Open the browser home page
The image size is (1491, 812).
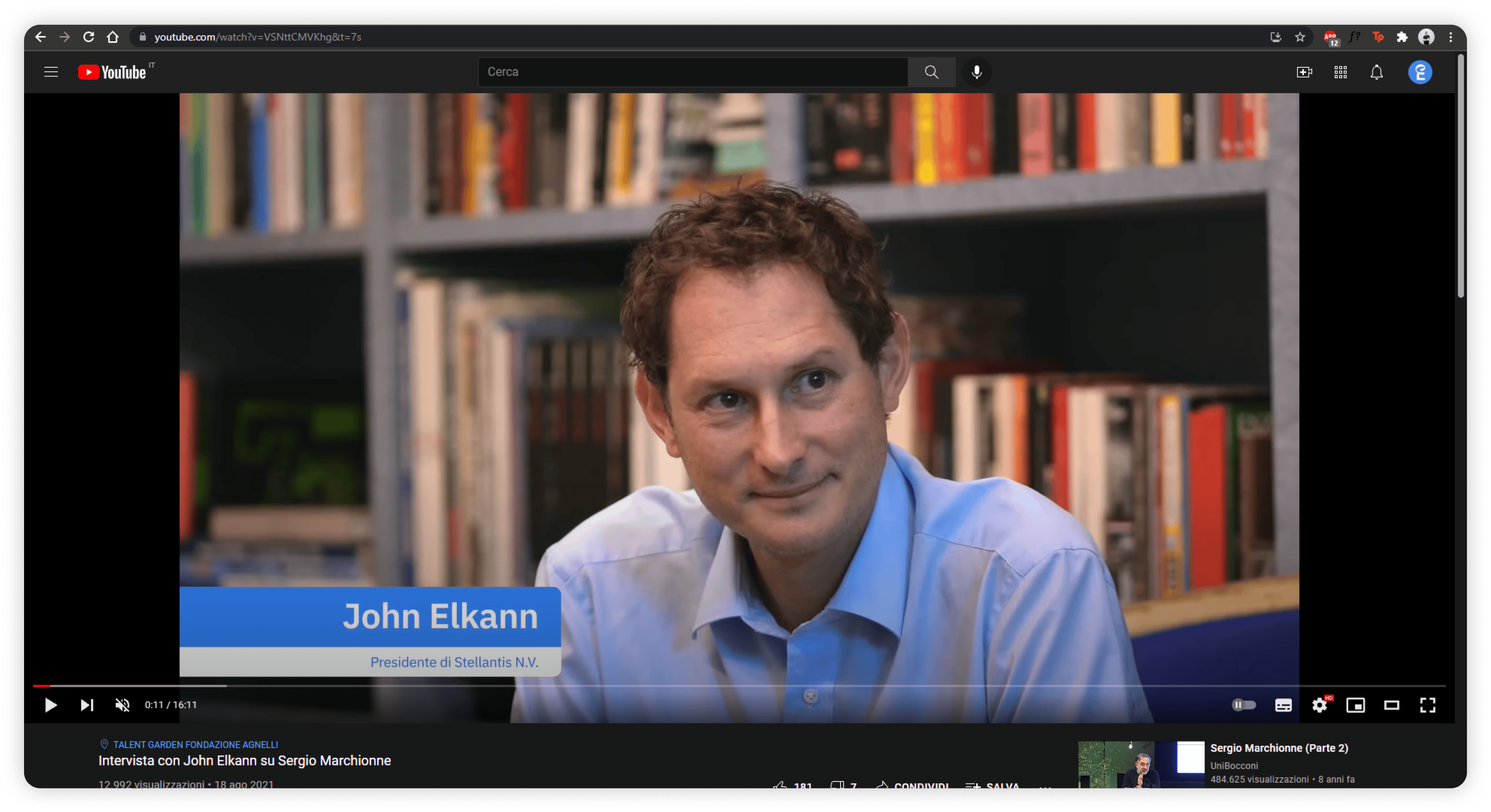pos(113,37)
